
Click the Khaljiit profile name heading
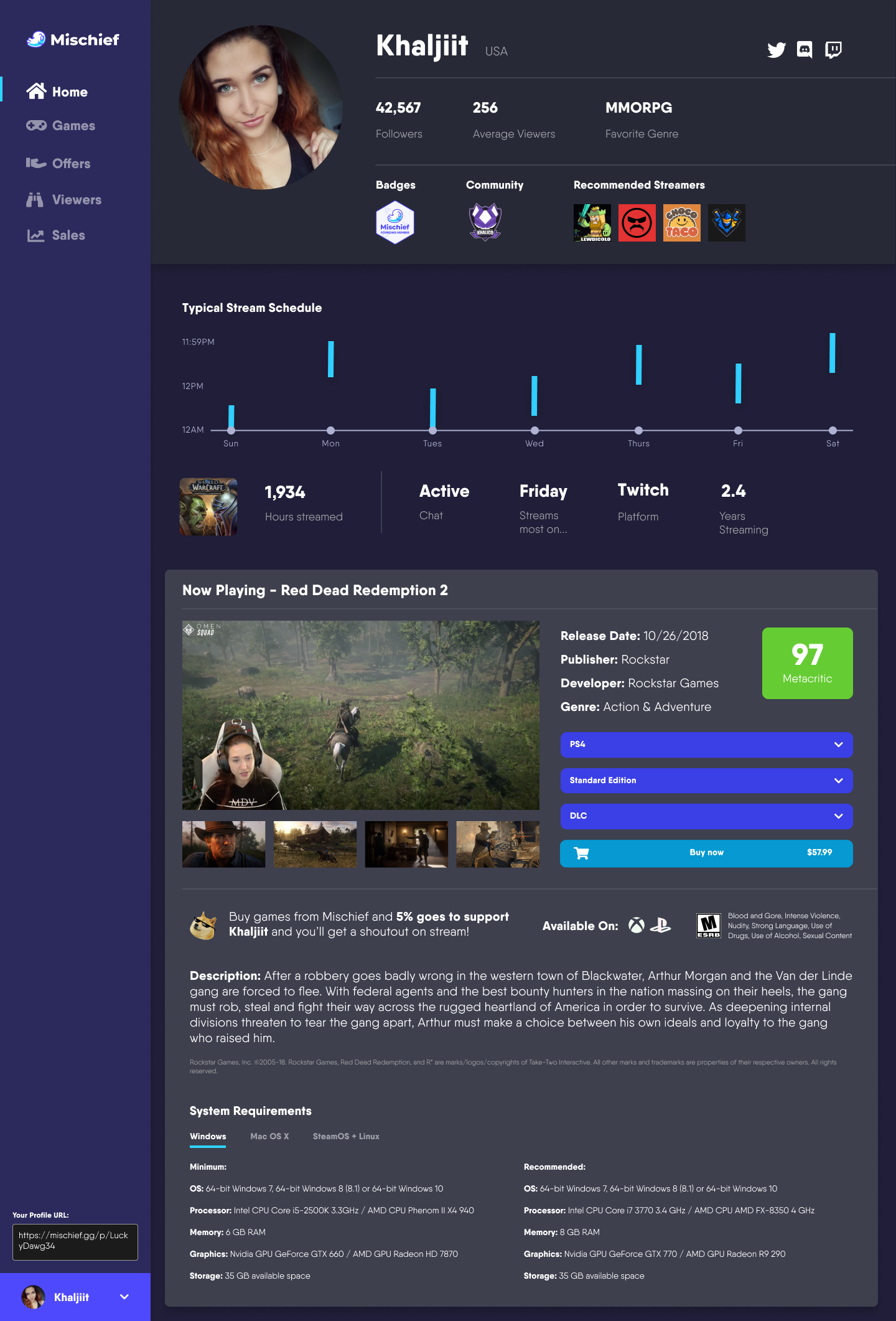[422, 45]
